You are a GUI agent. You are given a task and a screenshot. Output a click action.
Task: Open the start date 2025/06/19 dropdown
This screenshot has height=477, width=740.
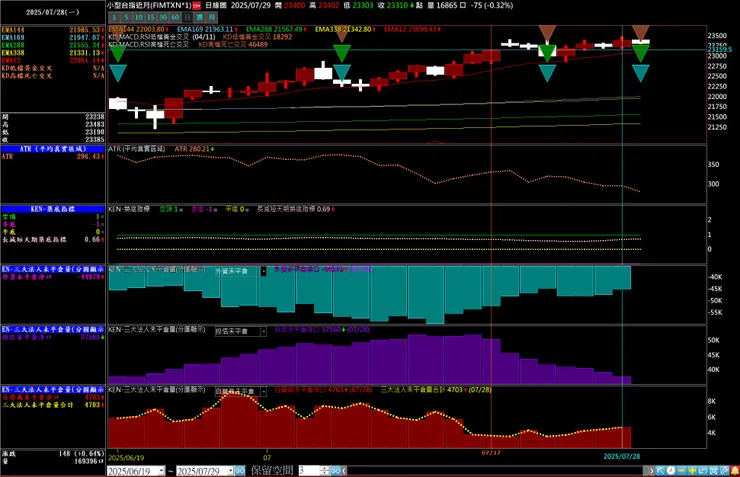161,470
